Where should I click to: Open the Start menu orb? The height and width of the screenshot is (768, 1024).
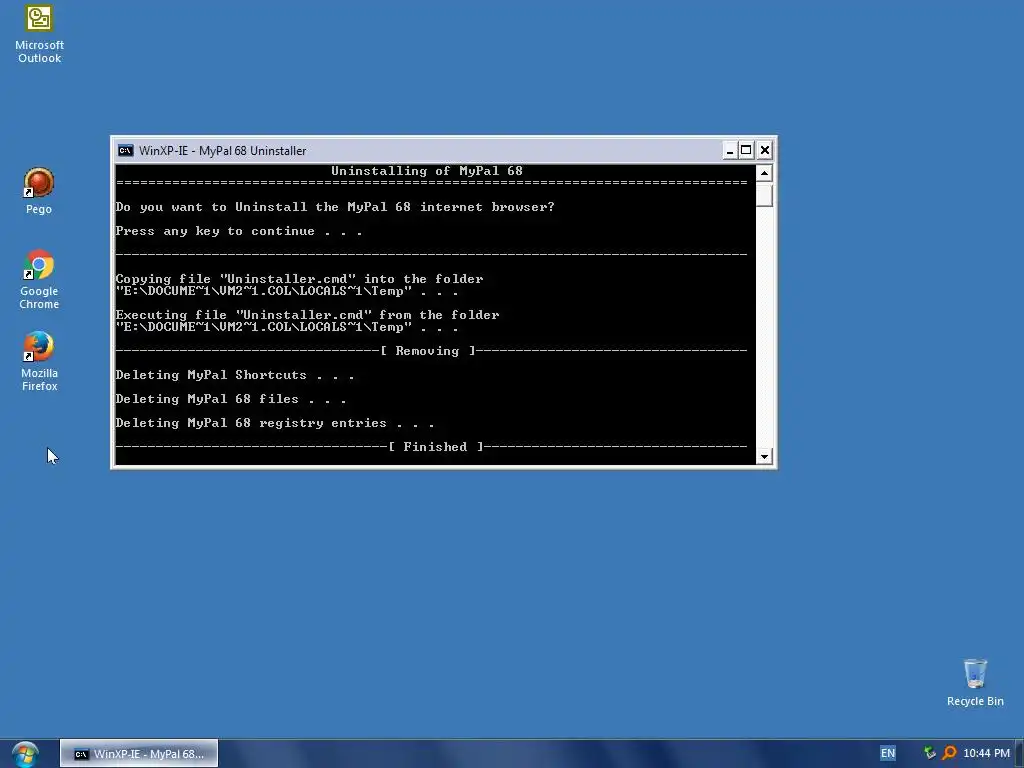point(25,754)
